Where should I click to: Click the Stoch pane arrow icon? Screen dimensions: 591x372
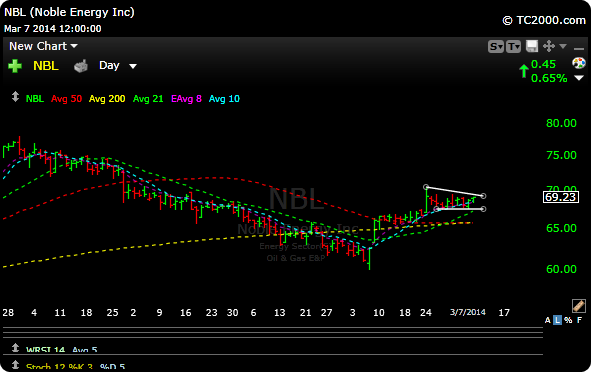tap(15, 365)
